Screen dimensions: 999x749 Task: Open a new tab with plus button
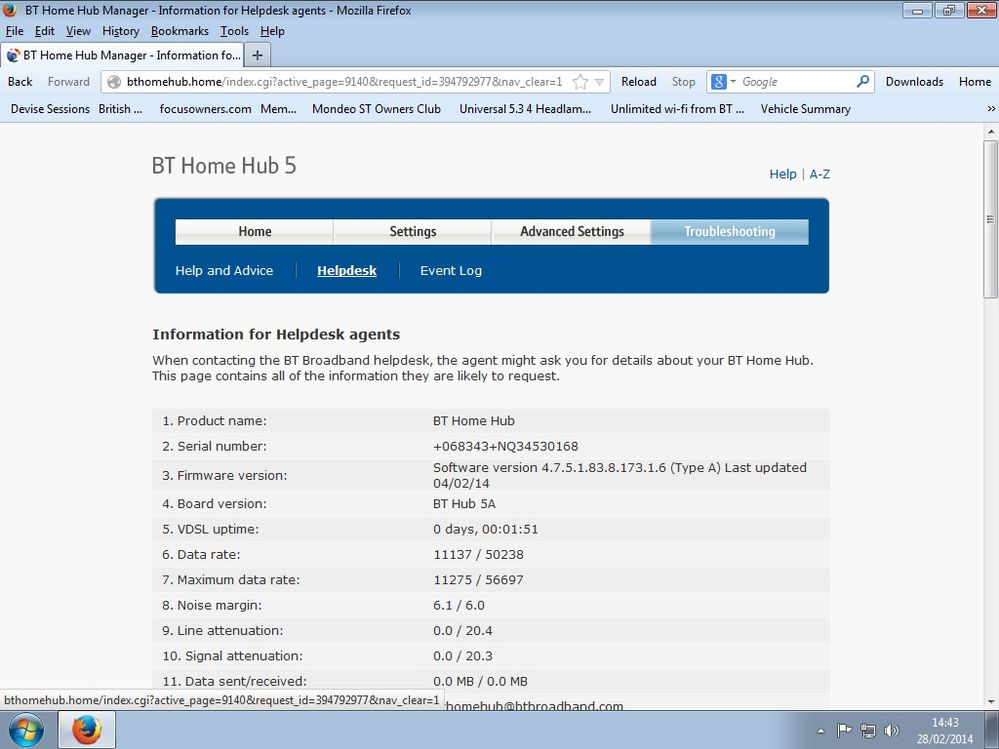(257, 55)
